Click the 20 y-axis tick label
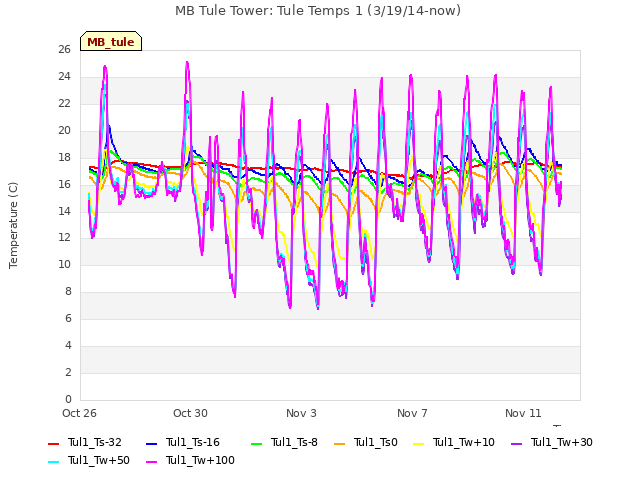Image resolution: width=640 pixels, height=480 pixels. [64, 131]
